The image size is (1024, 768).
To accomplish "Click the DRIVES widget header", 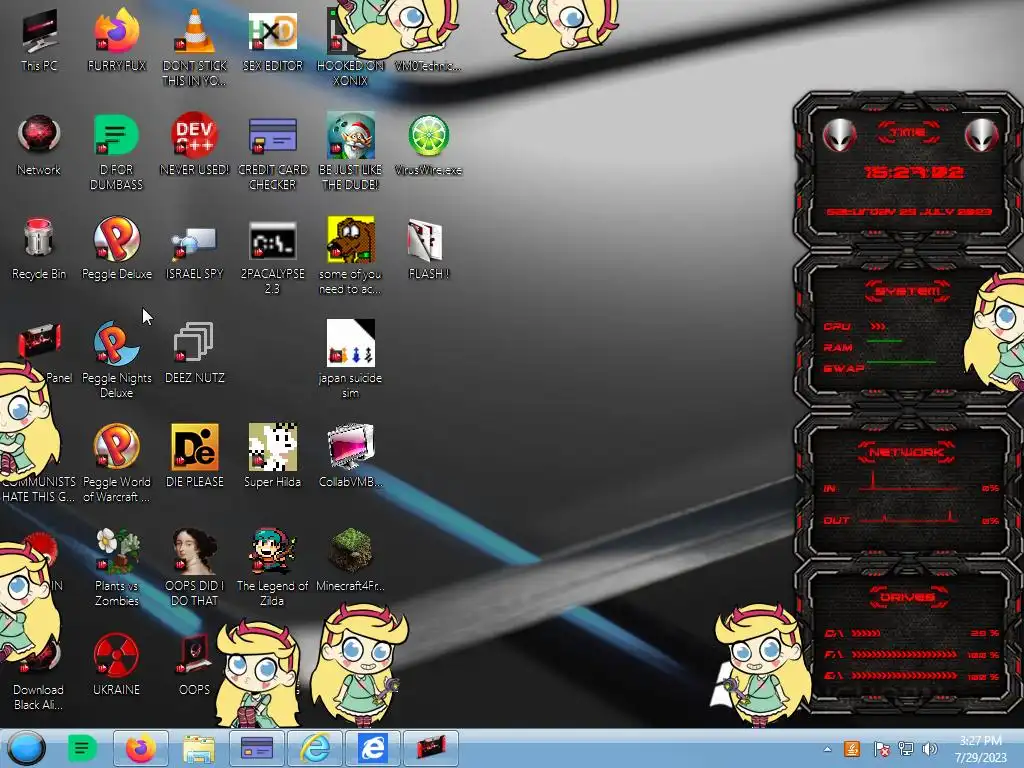I will tap(907, 597).
